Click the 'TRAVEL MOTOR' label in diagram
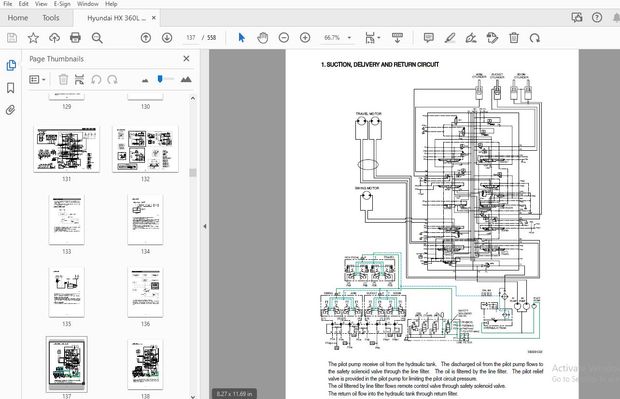Viewport: 620px width, 399px height. point(369,114)
